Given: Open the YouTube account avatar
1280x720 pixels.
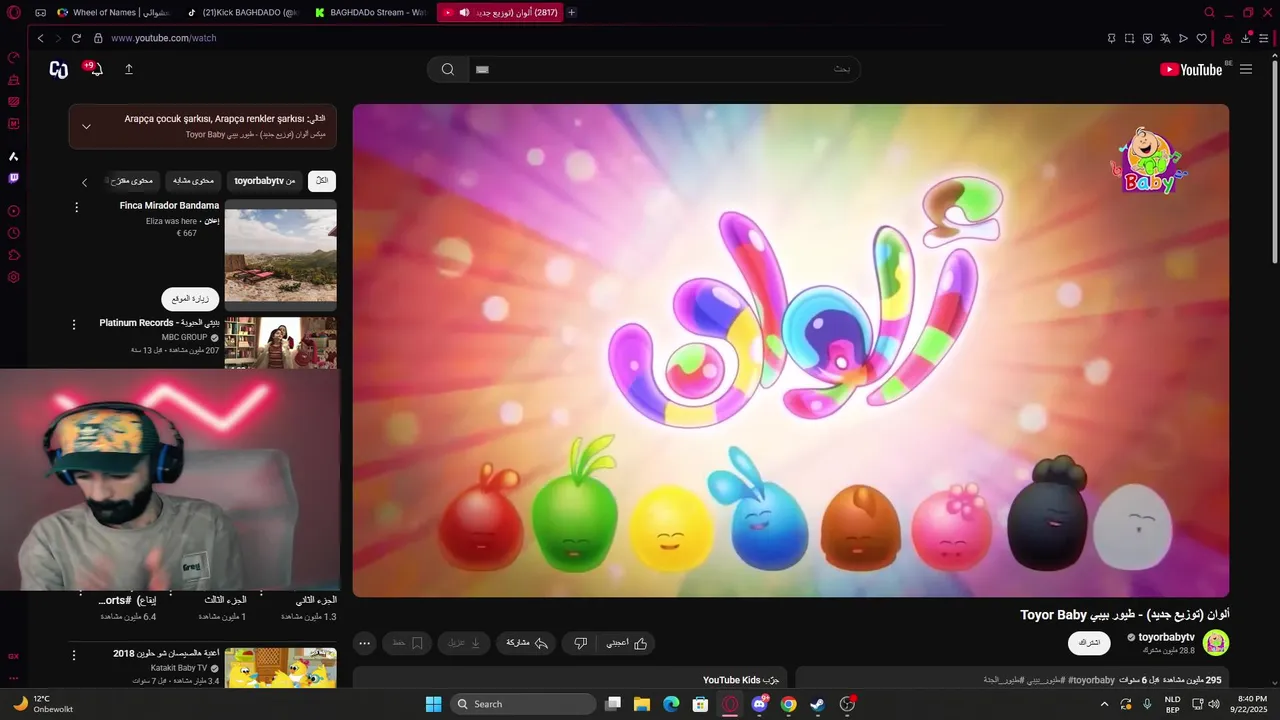Looking at the screenshot, I should (59, 69).
